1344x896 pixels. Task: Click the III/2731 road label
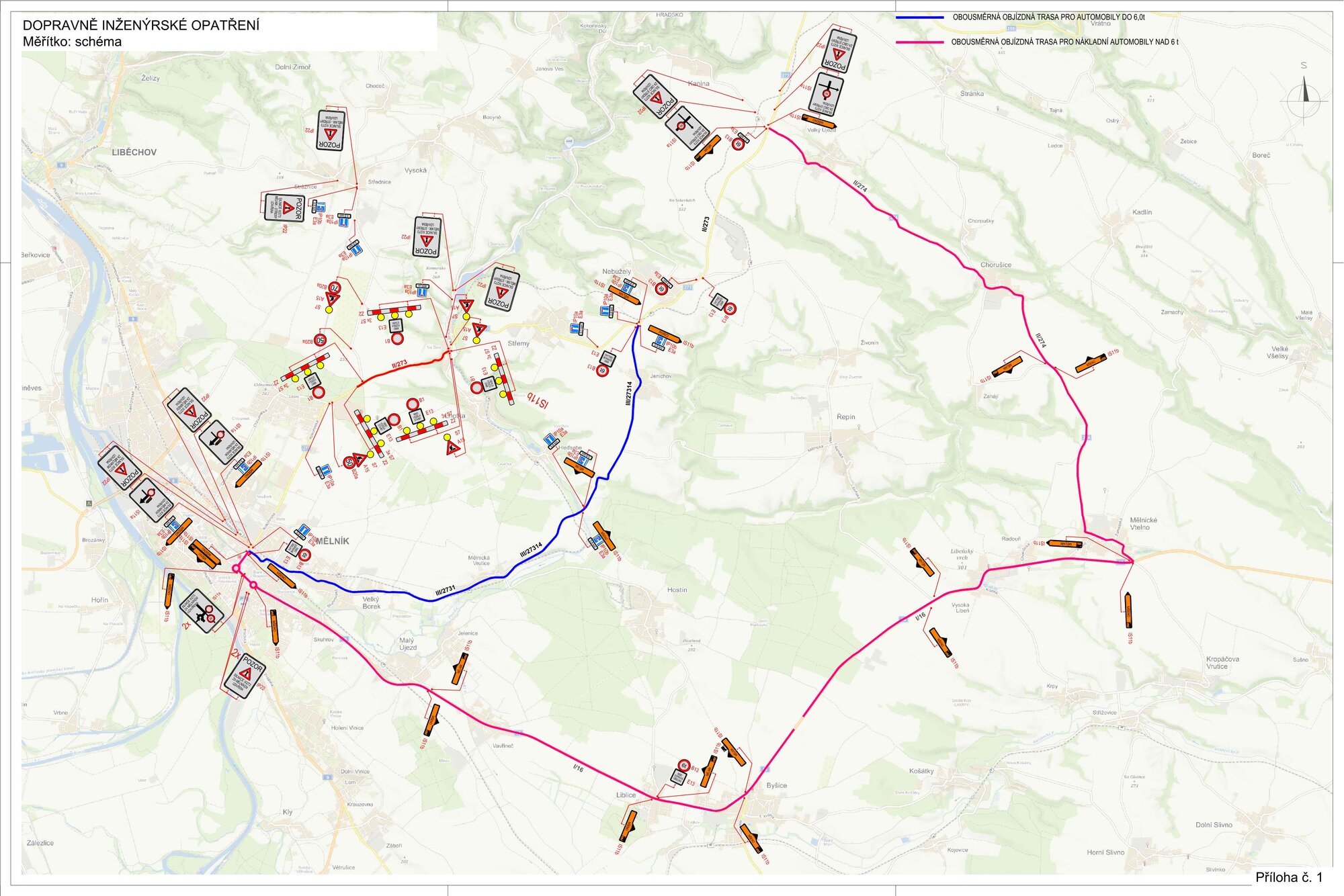445,591
